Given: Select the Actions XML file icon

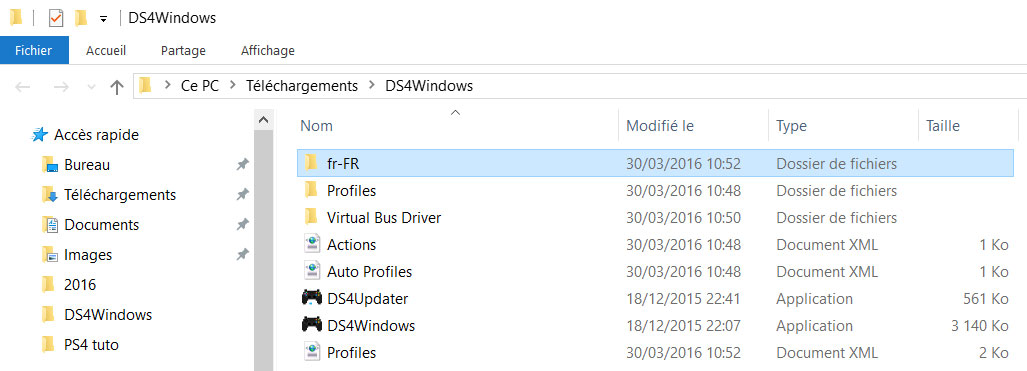Looking at the screenshot, I should pyautogui.click(x=312, y=244).
